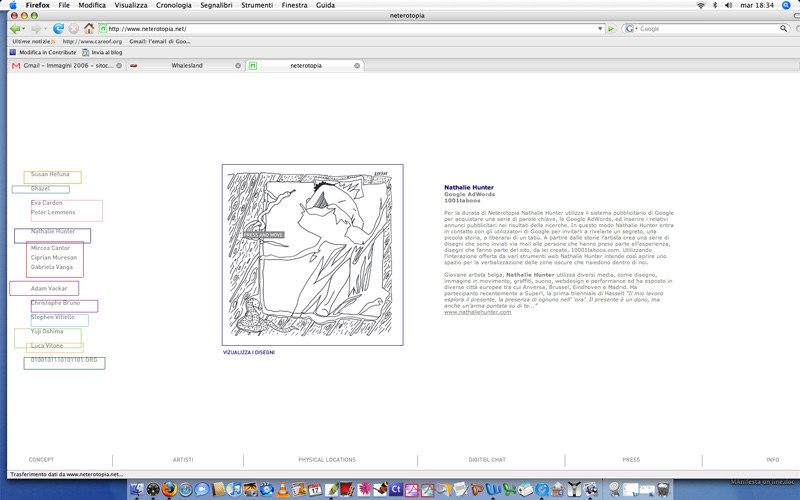This screenshot has height=500, width=800.
Task: Open the Trash in the Dock
Action: point(663,490)
